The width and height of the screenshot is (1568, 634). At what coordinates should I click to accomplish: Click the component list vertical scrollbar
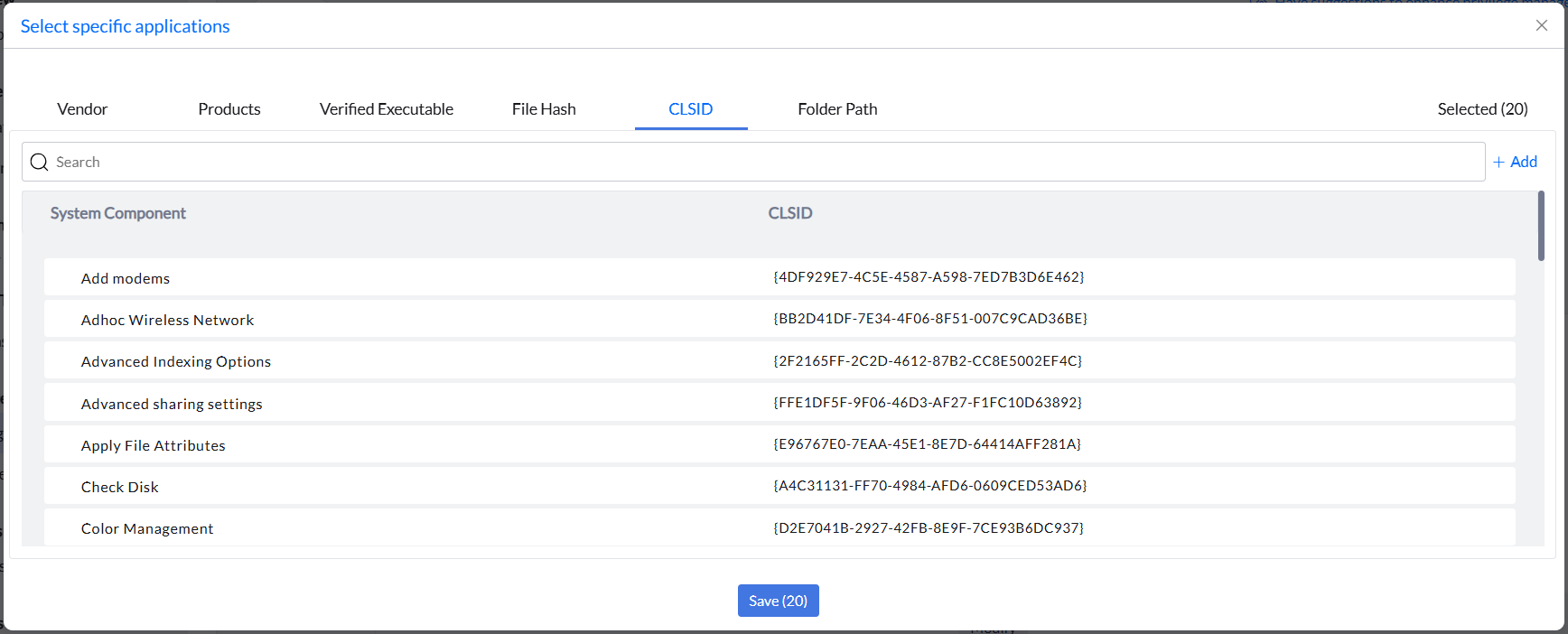coord(1541,226)
